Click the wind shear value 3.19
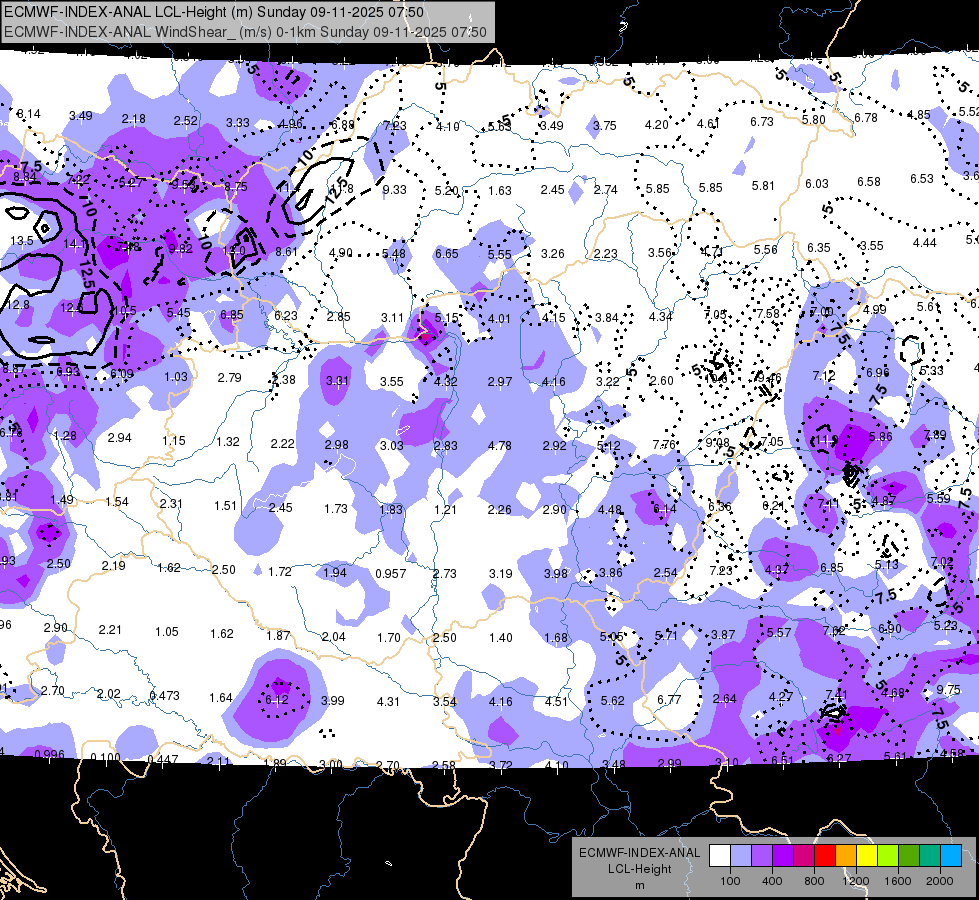Screen dimensions: 979x900 click(500, 573)
